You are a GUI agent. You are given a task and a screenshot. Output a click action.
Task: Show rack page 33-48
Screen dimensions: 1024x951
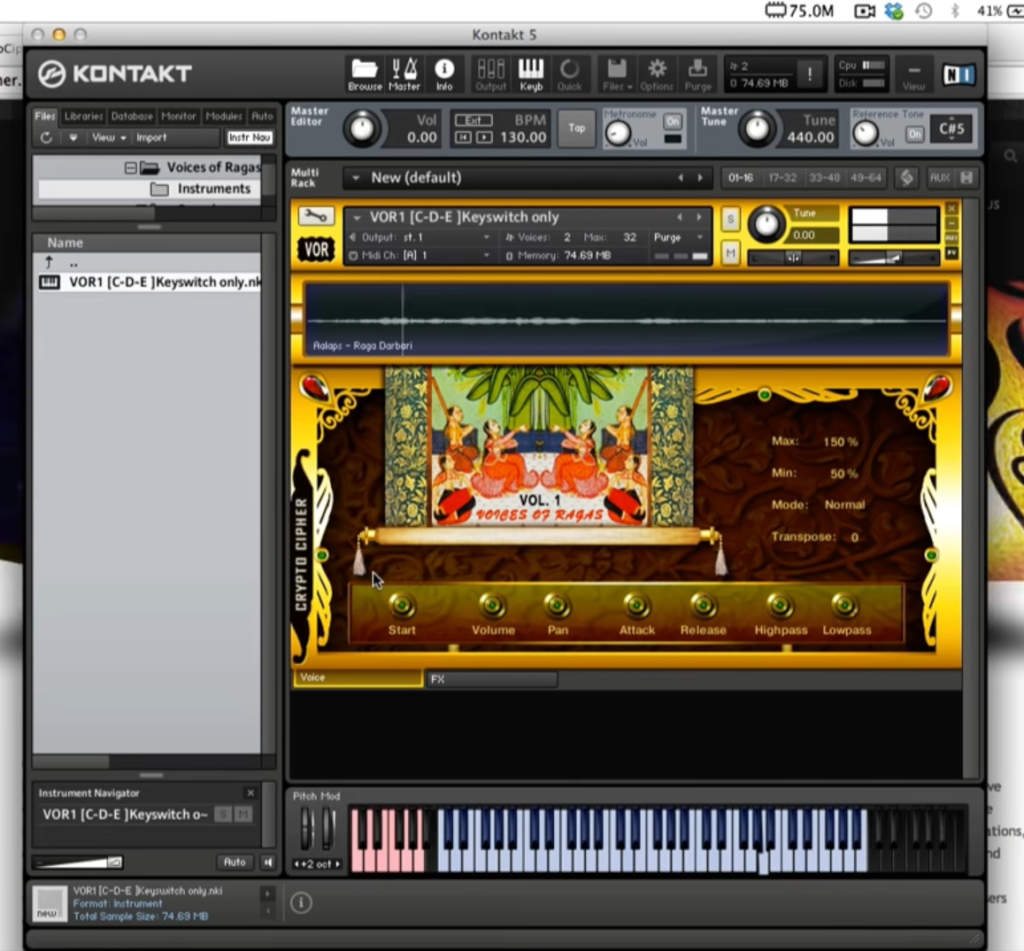coord(824,178)
